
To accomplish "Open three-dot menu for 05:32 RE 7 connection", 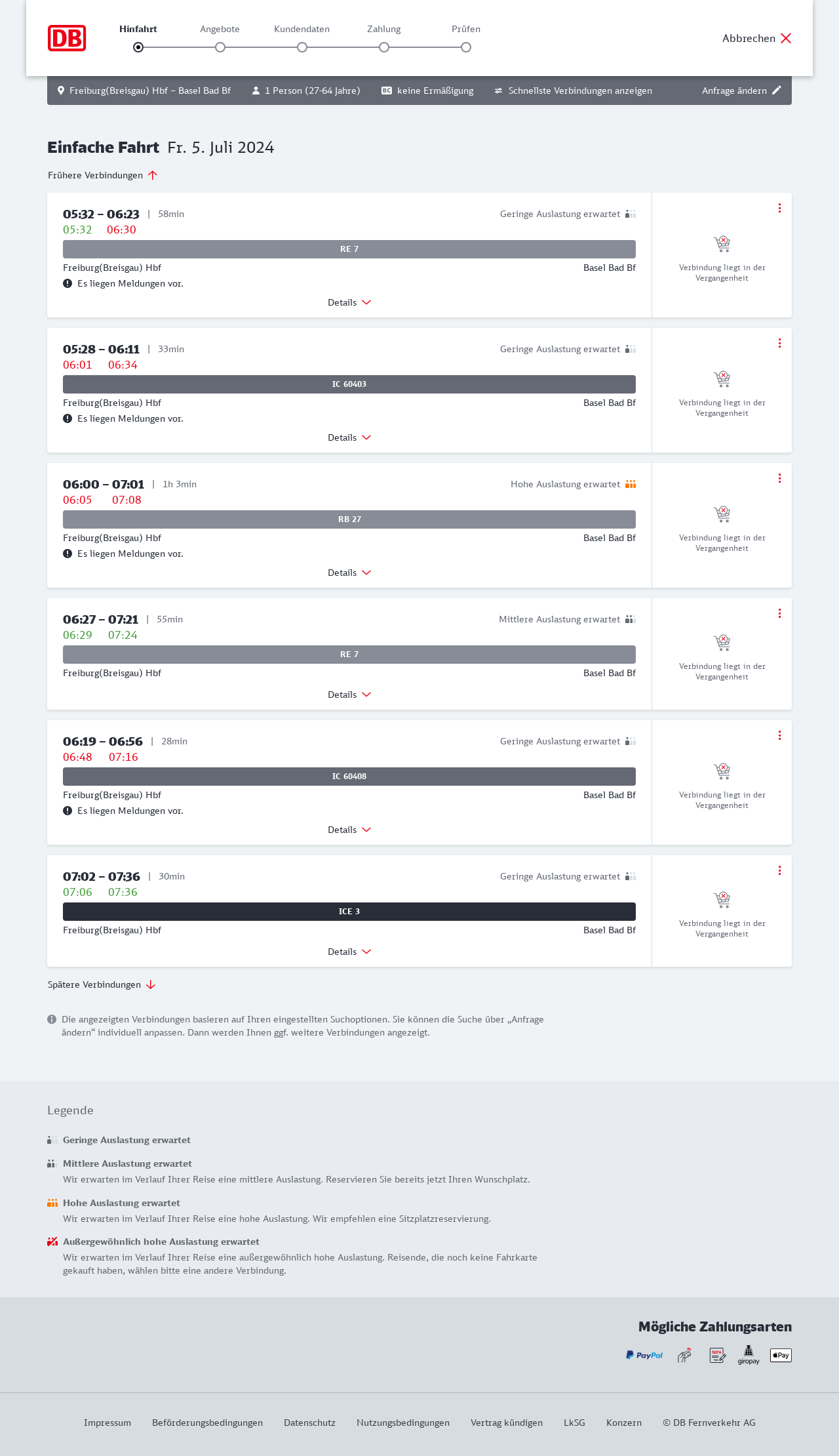I will 779,208.
